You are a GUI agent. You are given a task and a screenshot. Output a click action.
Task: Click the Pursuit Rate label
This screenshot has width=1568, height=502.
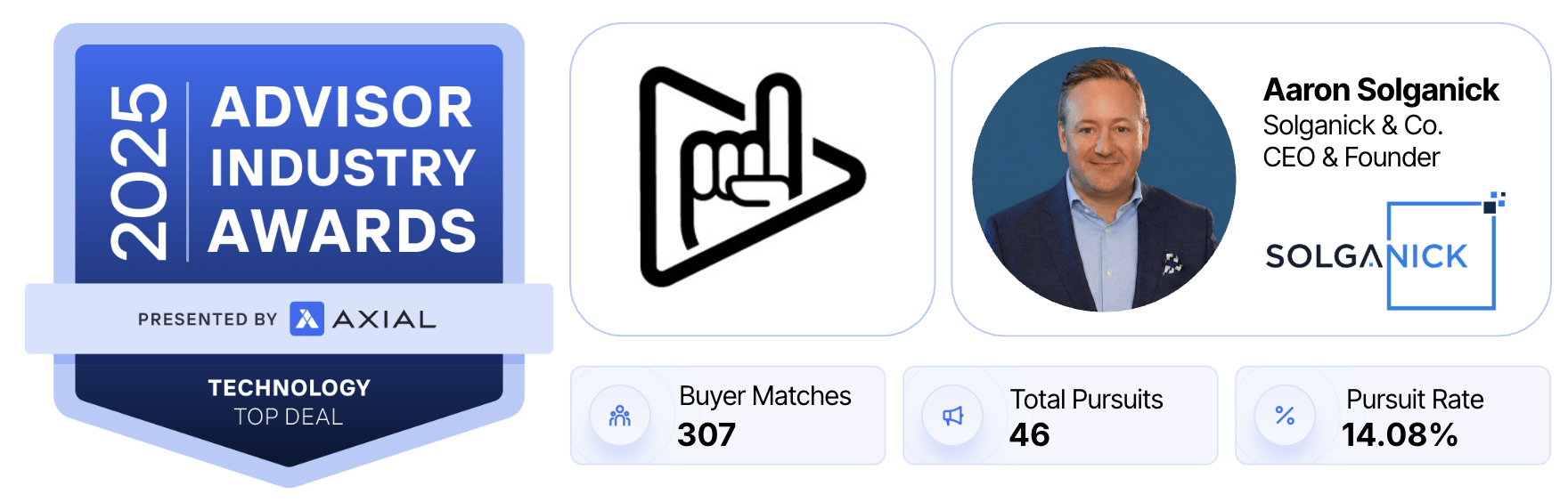[1415, 400]
